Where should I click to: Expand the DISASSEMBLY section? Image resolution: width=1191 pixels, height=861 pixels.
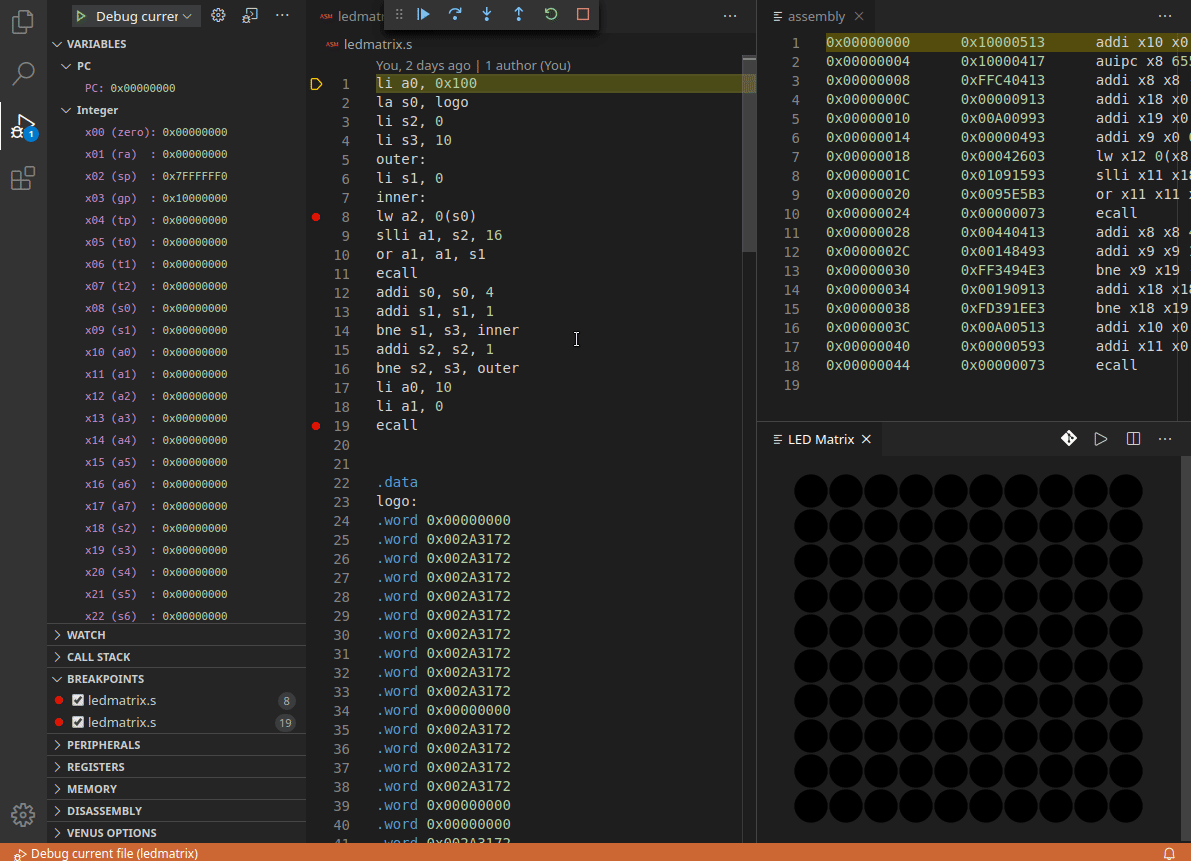click(176, 811)
